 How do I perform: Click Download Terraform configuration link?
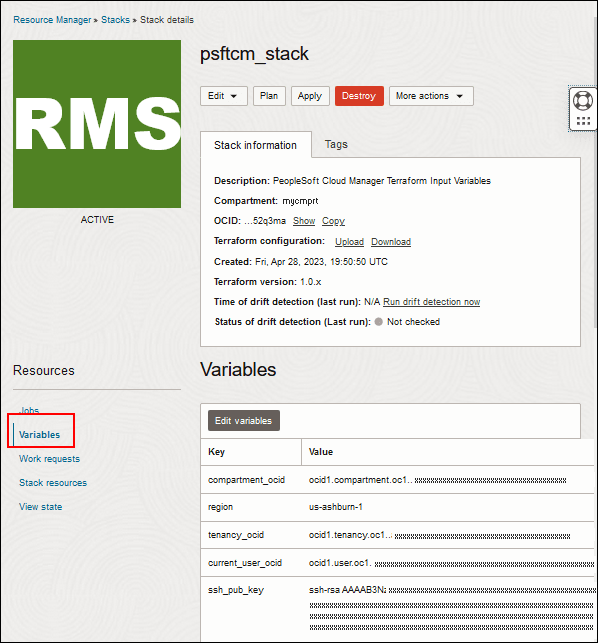pyautogui.click(x=391, y=242)
